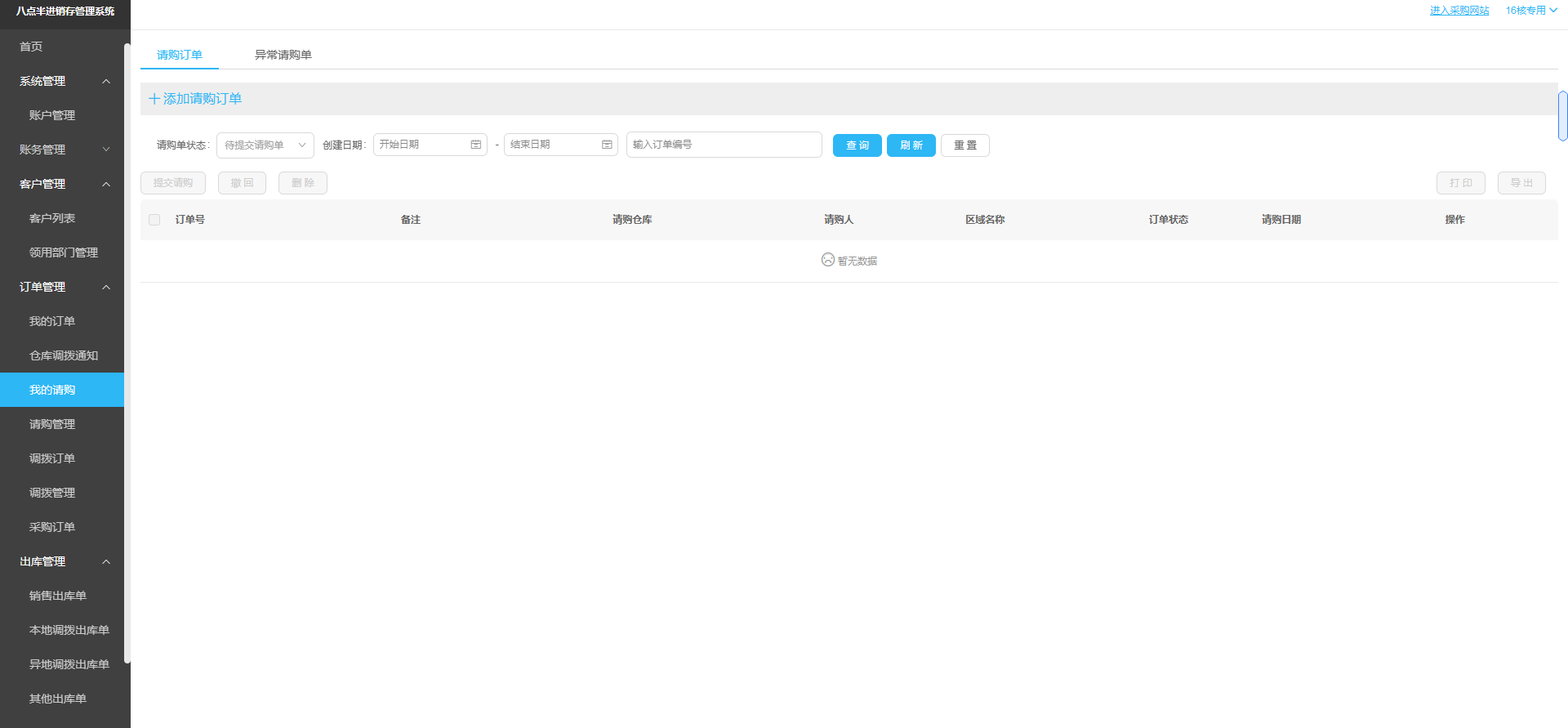The image size is (1568, 728).
Task: Open 领用部门管理 in the sidebar
Action: pos(62,252)
